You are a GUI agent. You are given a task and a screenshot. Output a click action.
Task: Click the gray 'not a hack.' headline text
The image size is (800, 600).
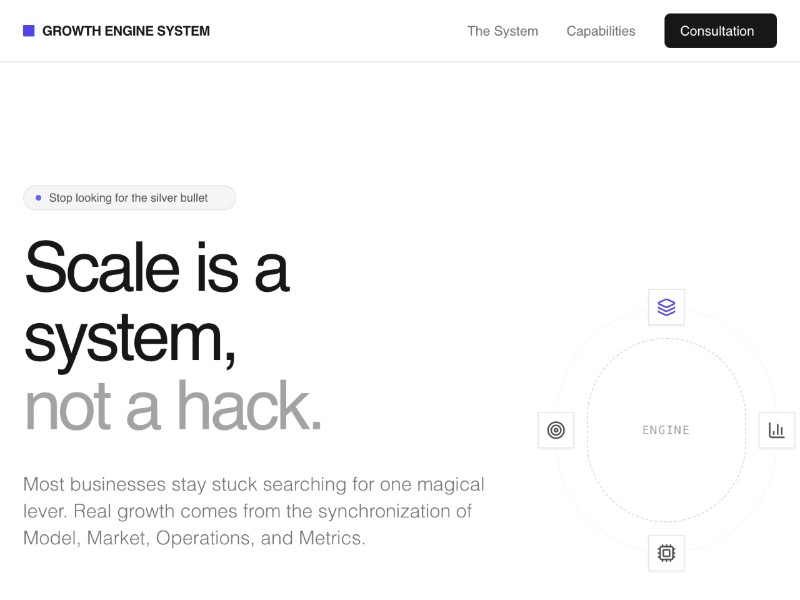click(173, 406)
